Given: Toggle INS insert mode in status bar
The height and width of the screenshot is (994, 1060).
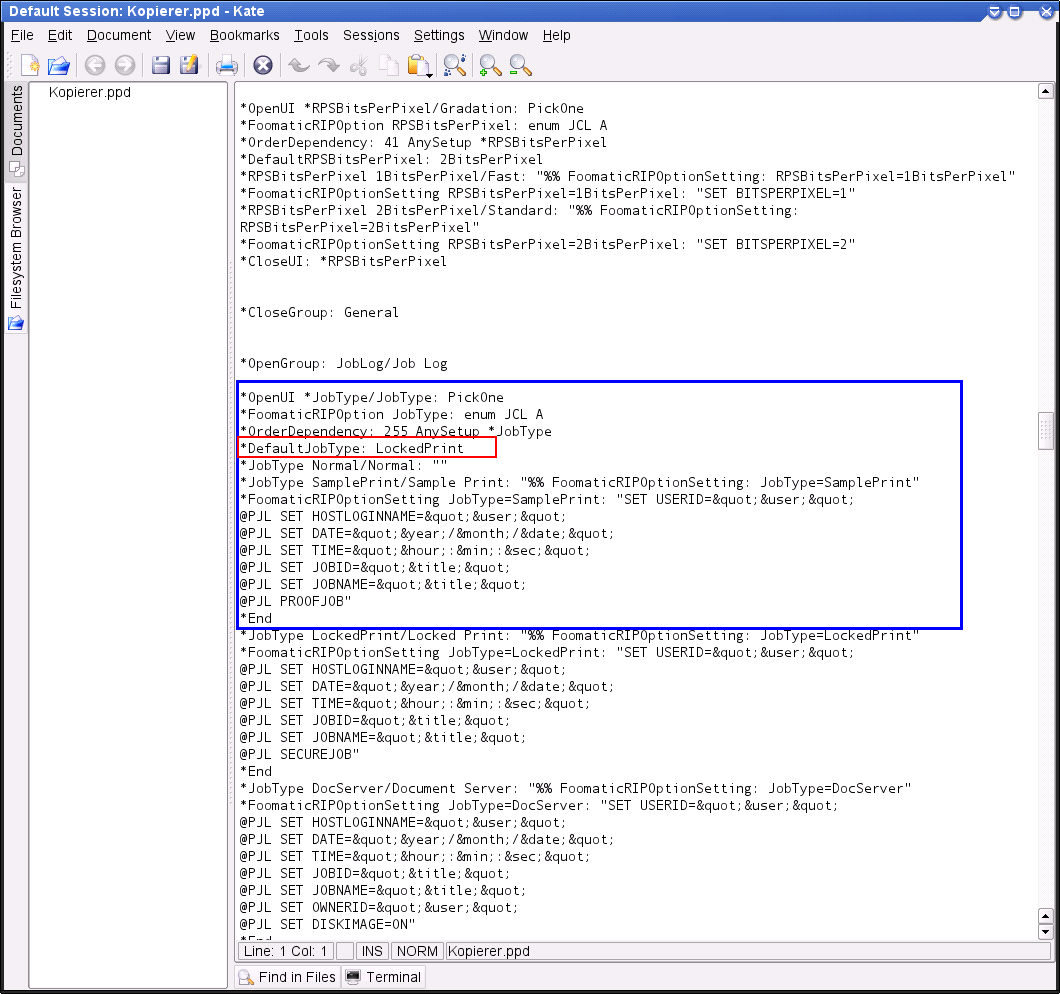Looking at the screenshot, I should click(372, 951).
